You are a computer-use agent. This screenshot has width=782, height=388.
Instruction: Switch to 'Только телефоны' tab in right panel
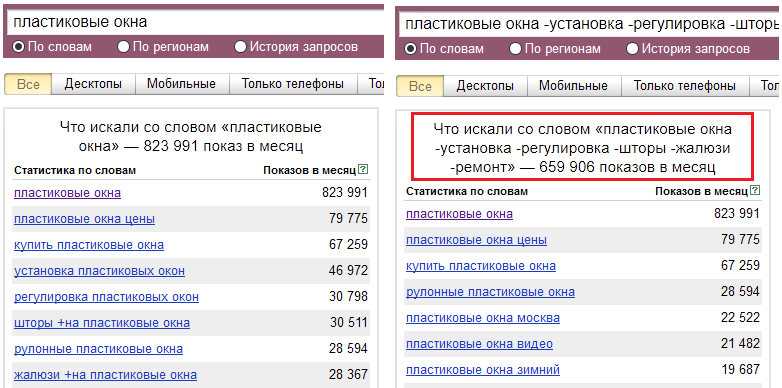[x=685, y=86]
